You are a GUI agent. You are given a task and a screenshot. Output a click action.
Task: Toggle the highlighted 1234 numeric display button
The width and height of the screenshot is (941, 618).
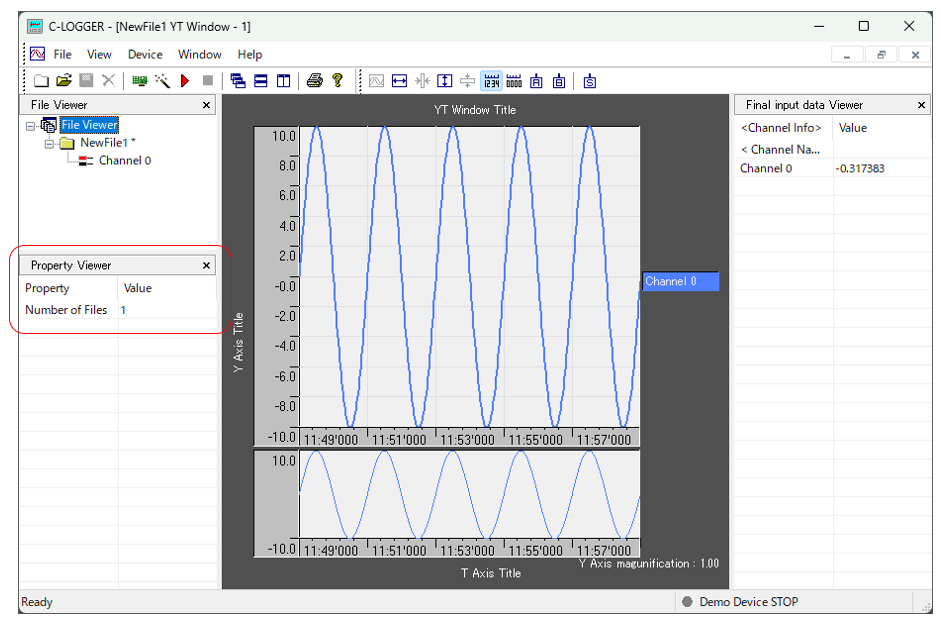point(491,81)
